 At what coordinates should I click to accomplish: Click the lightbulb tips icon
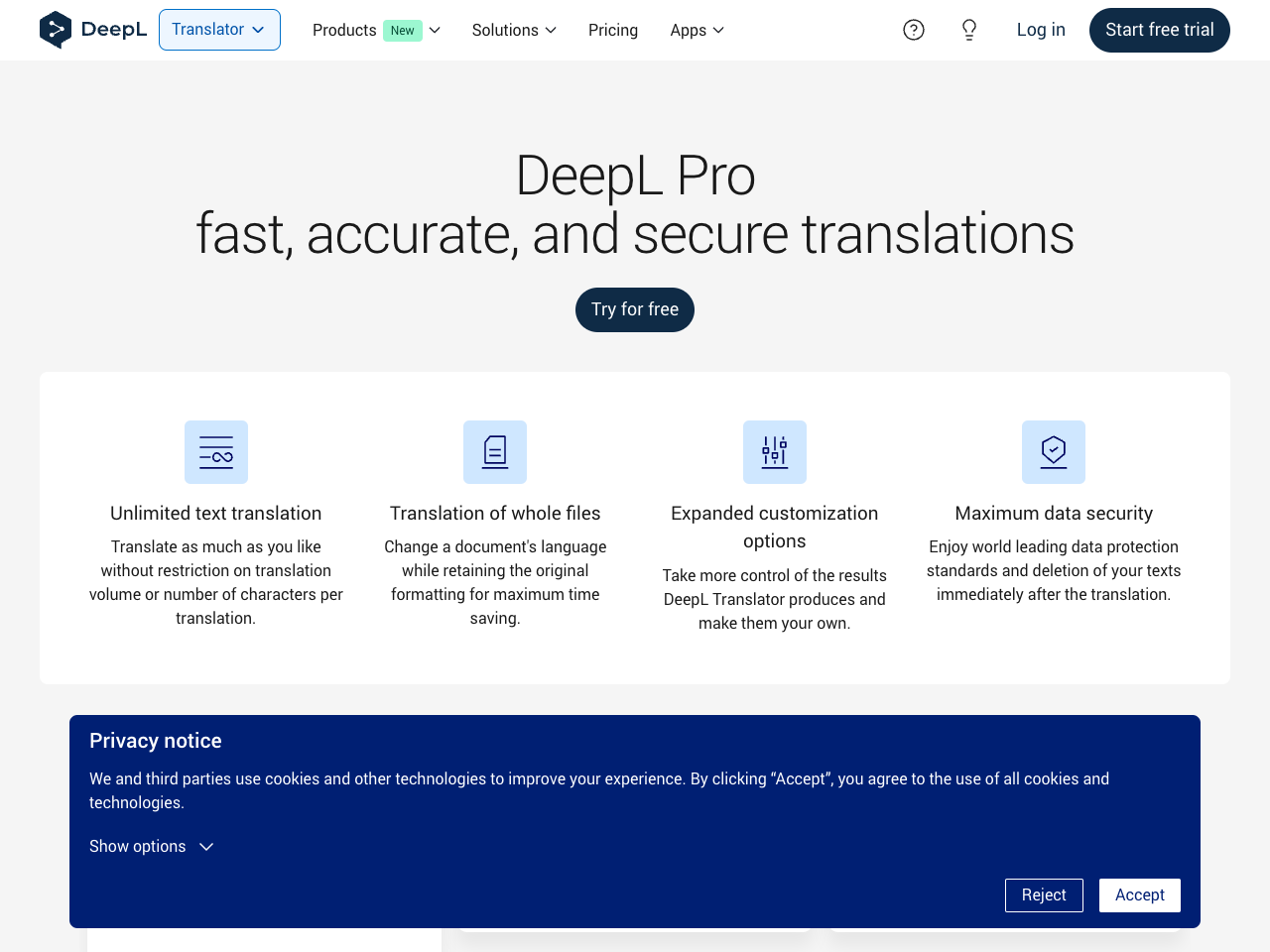[x=969, y=30]
